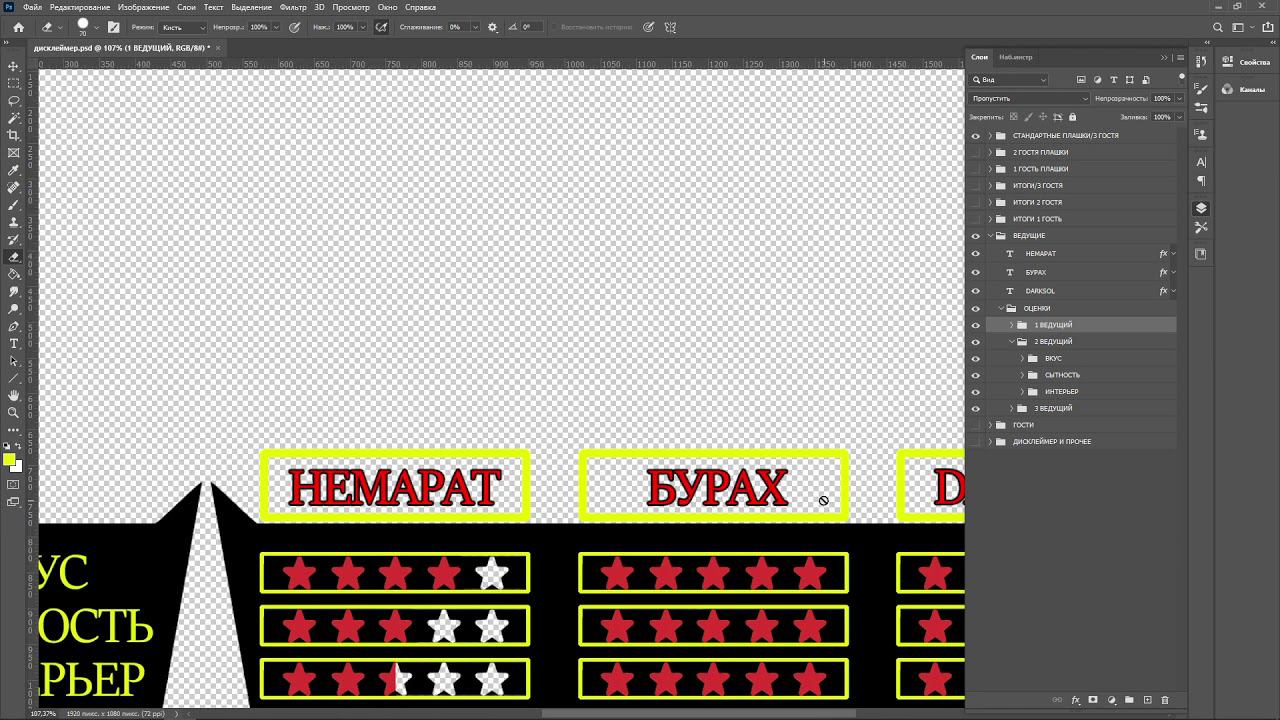
Task: Toggle the layer filter on/off switch
Action: coord(1181,77)
